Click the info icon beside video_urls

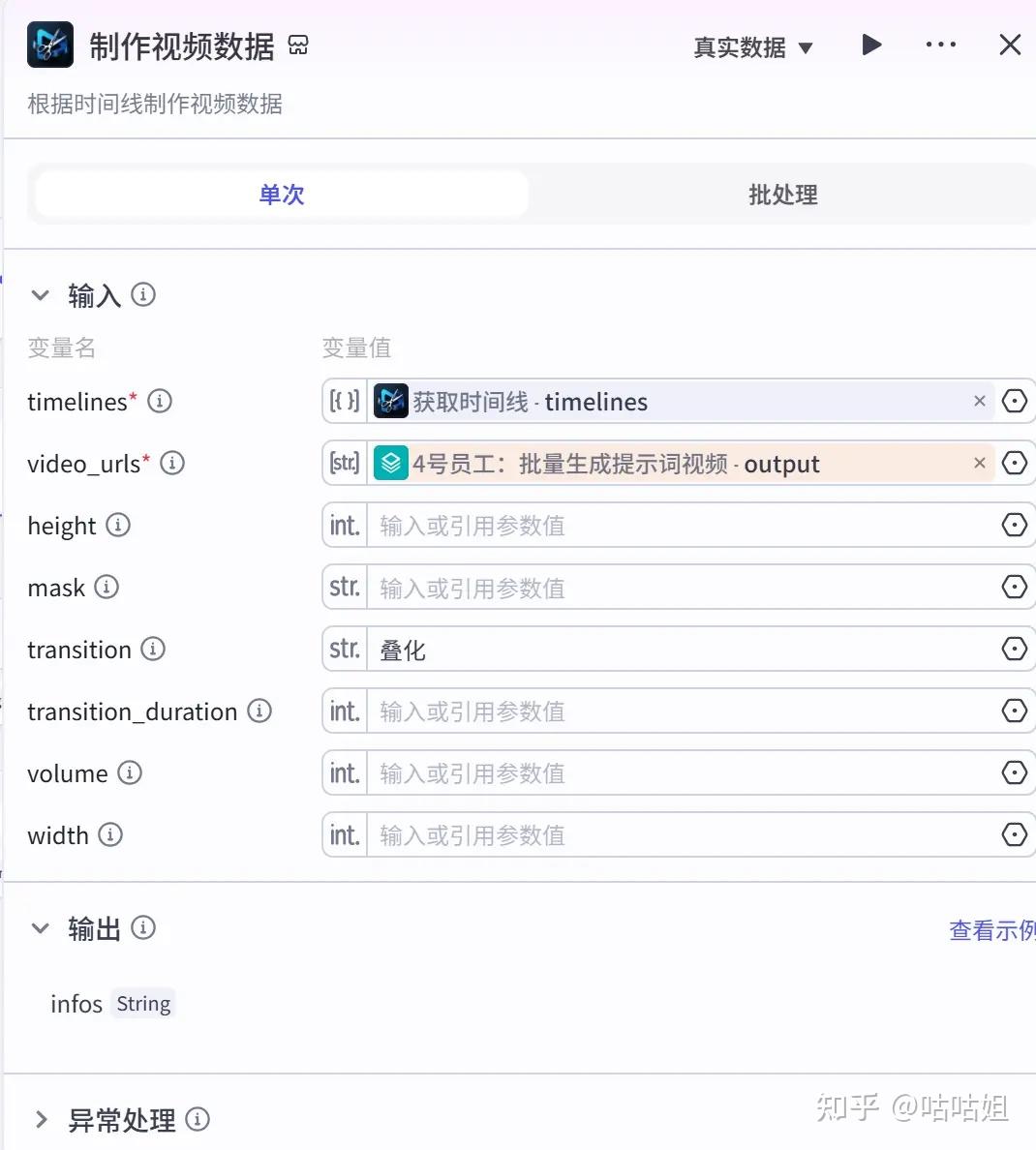172,463
